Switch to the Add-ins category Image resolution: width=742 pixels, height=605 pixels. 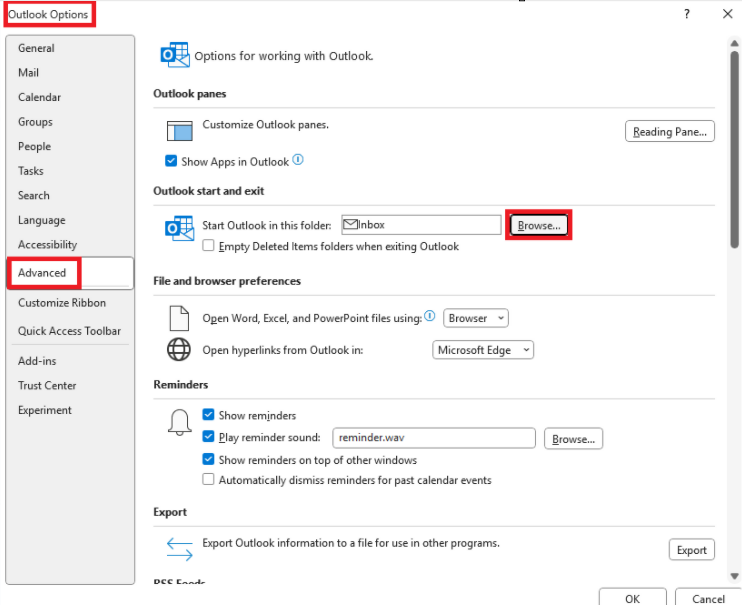(x=37, y=361)
